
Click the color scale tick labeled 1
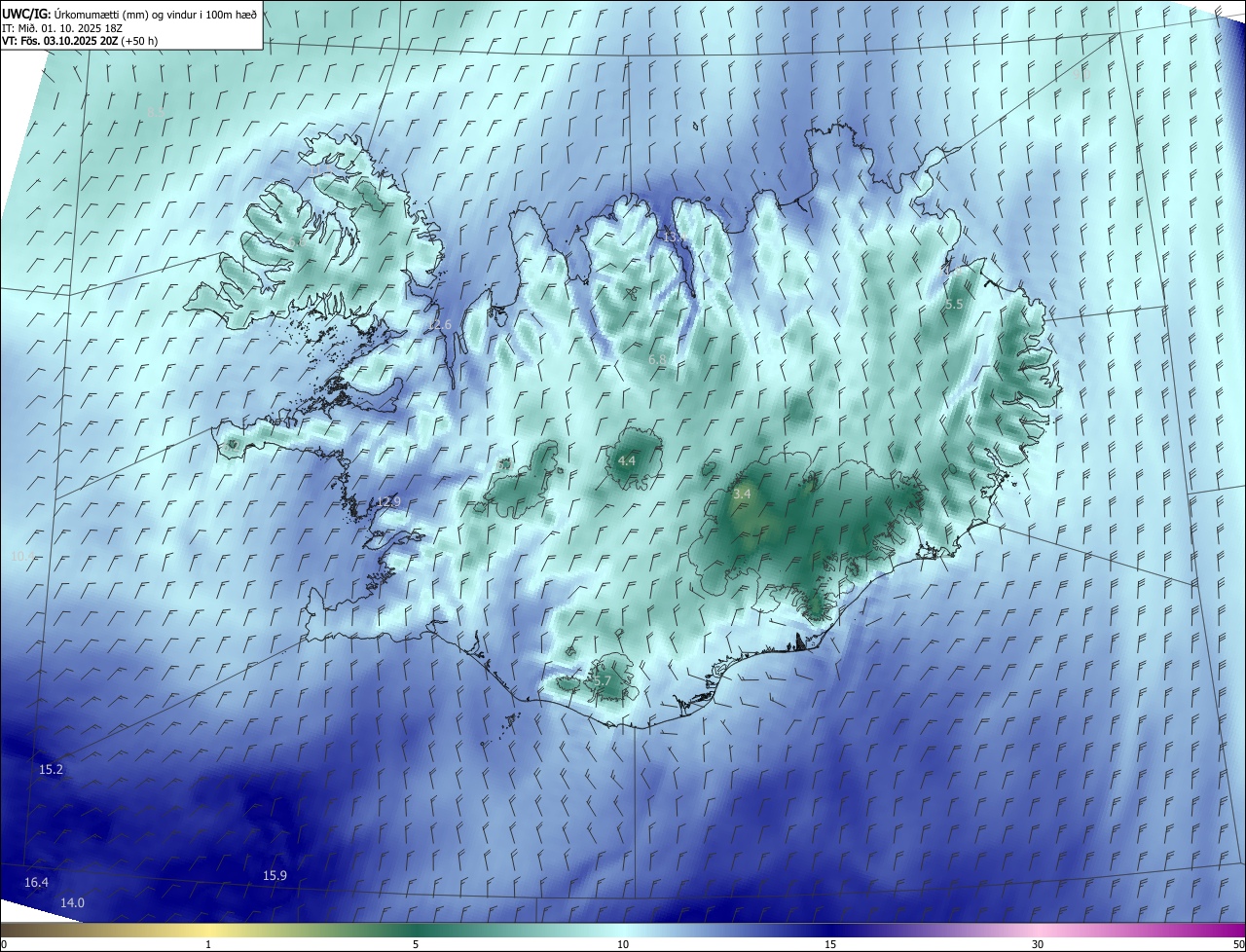209,944
